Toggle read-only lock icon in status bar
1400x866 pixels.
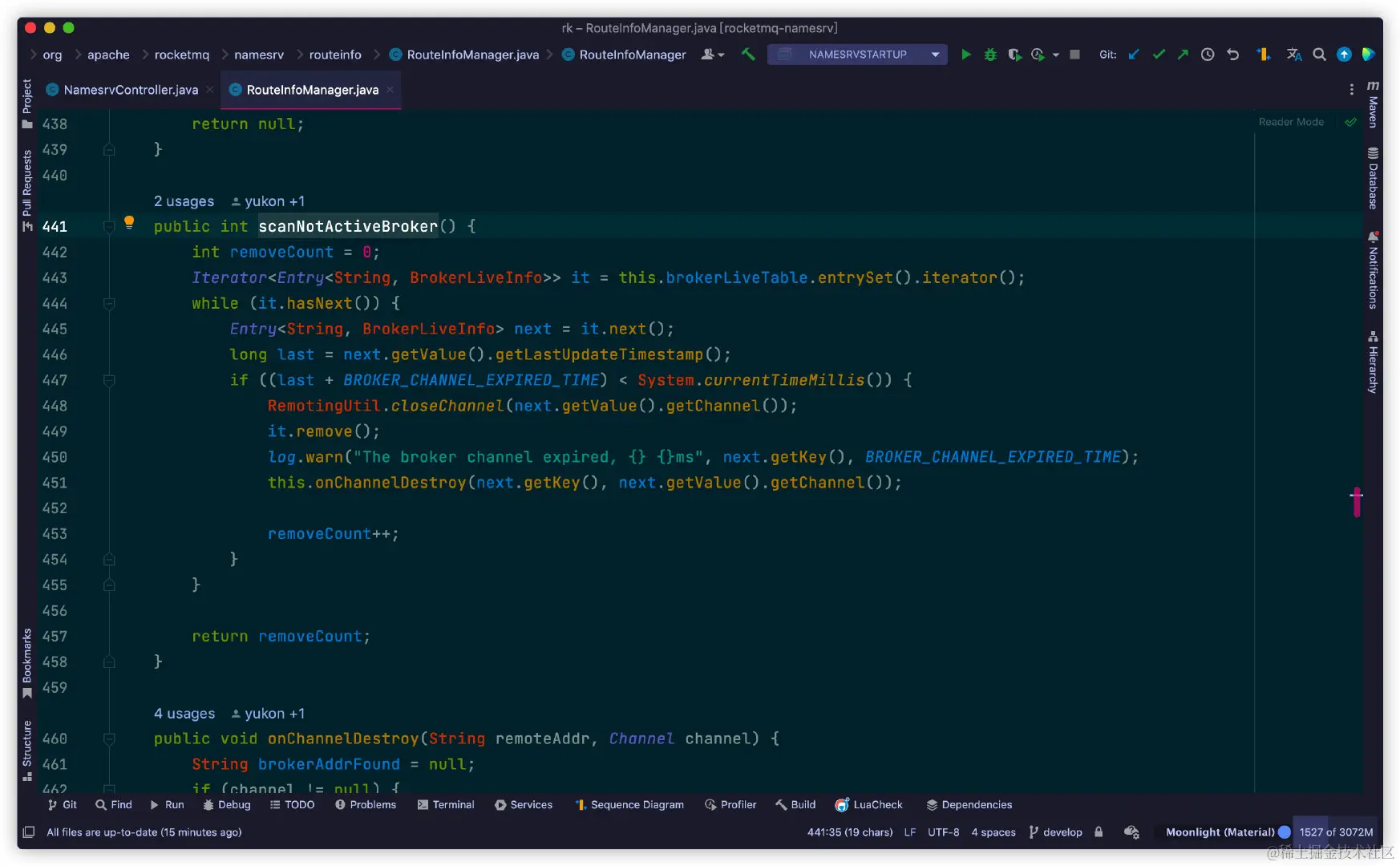click(1099, 832)
